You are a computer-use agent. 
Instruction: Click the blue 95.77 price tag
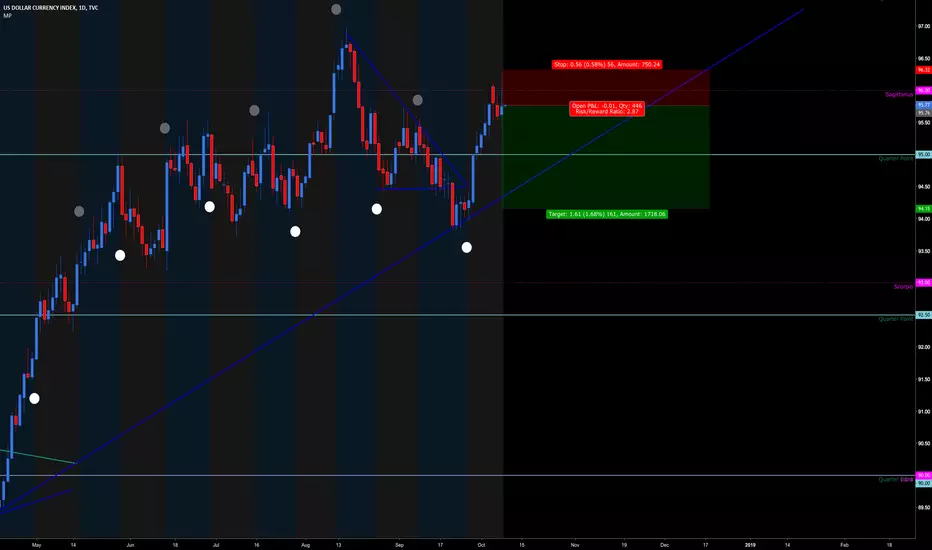[924, 105]
